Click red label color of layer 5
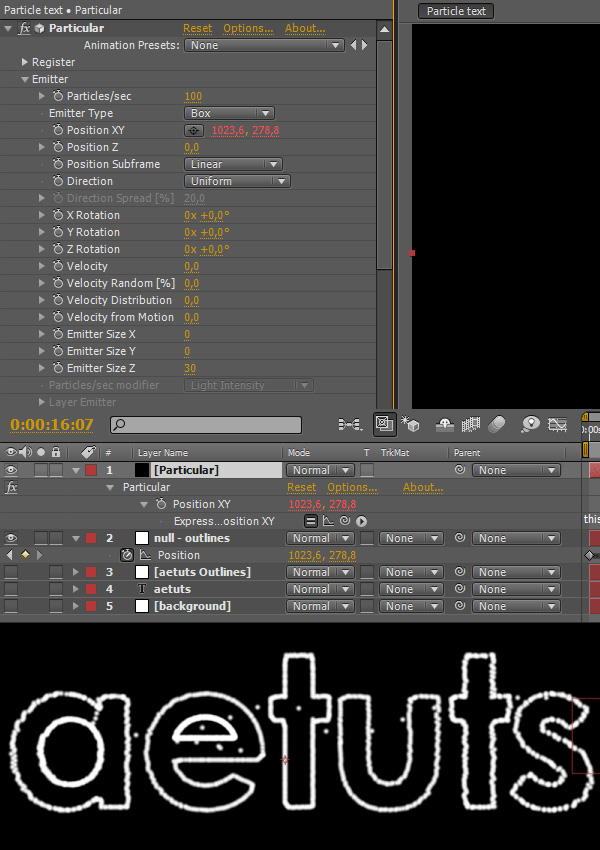This screenshot has height=850, width=600. tap(91, 606)
